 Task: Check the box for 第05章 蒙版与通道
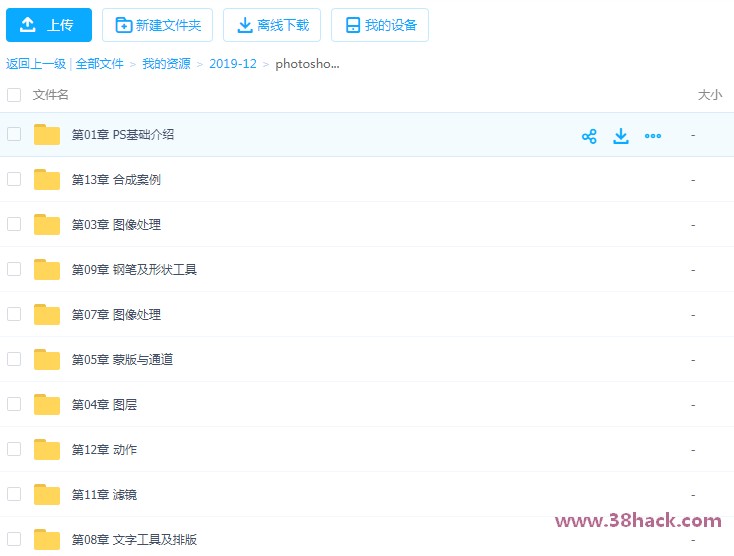14,359
